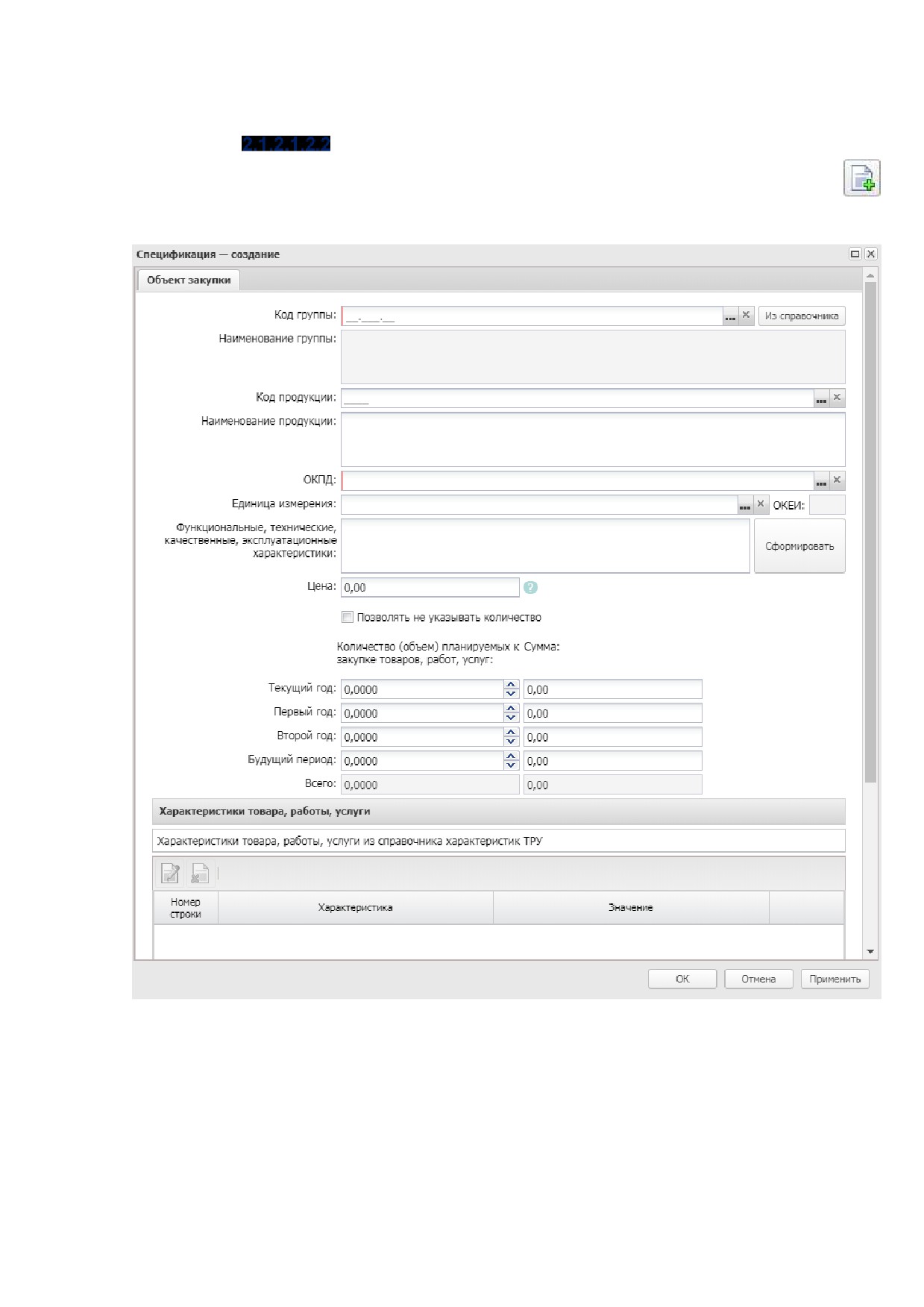
Task: Click the ОКЕИ code field
Action: 827,505
